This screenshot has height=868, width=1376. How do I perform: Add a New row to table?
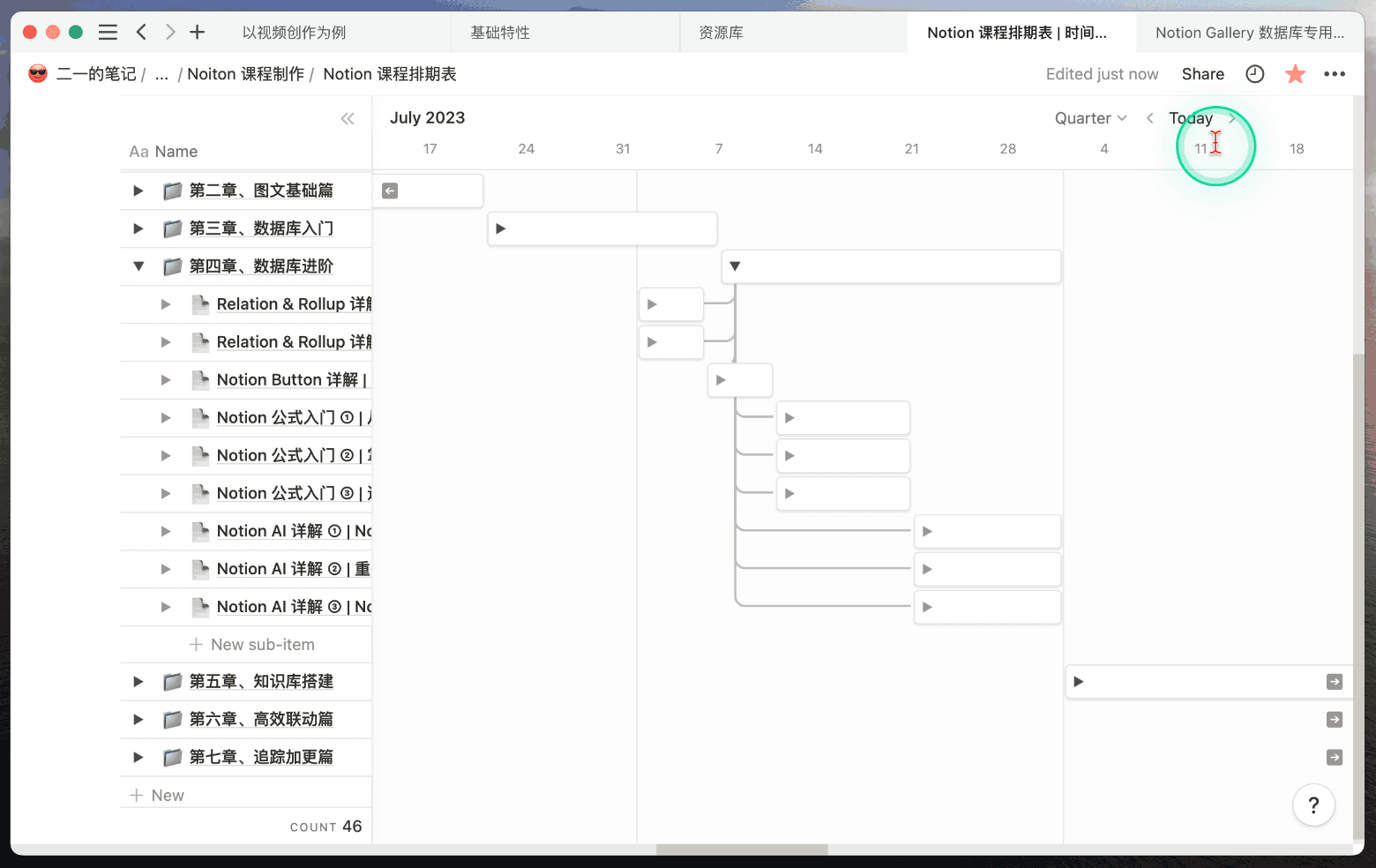click(157, 796)
